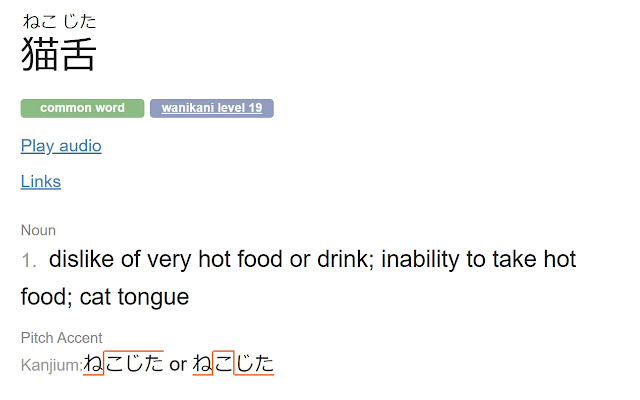The image size is (640, 400).
Task: Open the Links link
Action: (x=41, y=181)
